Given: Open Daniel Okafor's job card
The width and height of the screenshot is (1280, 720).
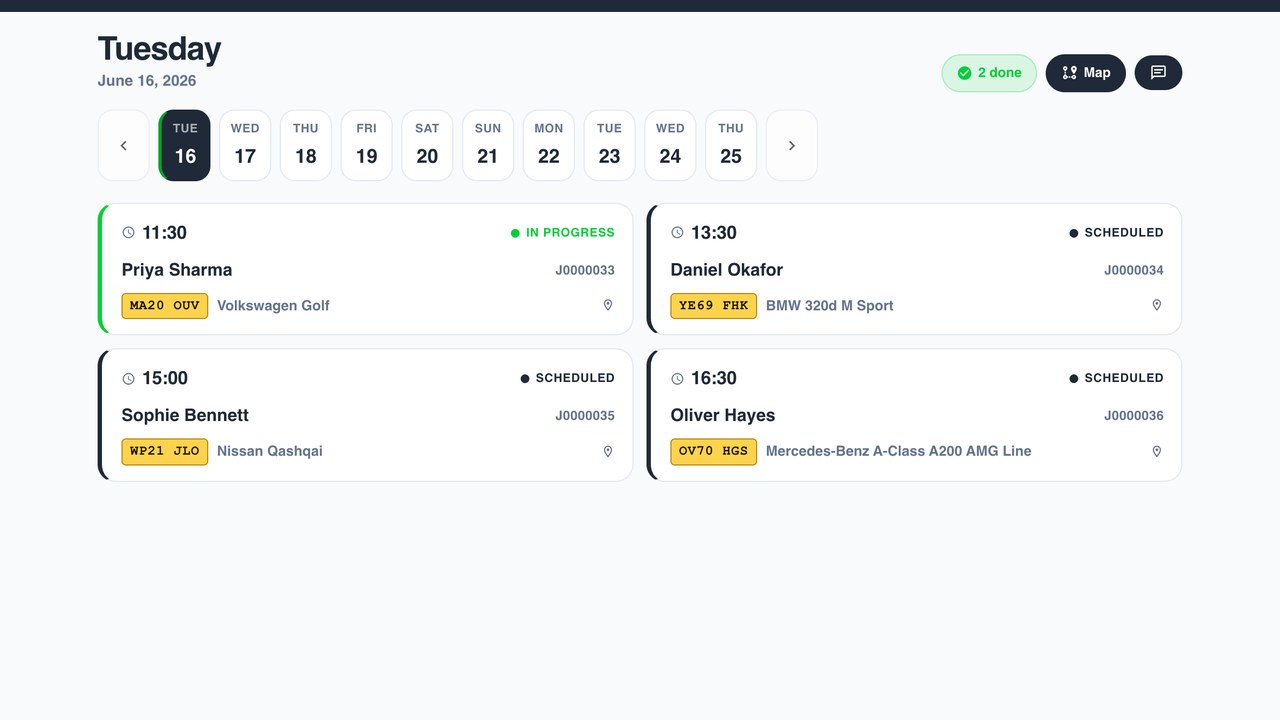Looking at the screenshot, I should [914, 269].
